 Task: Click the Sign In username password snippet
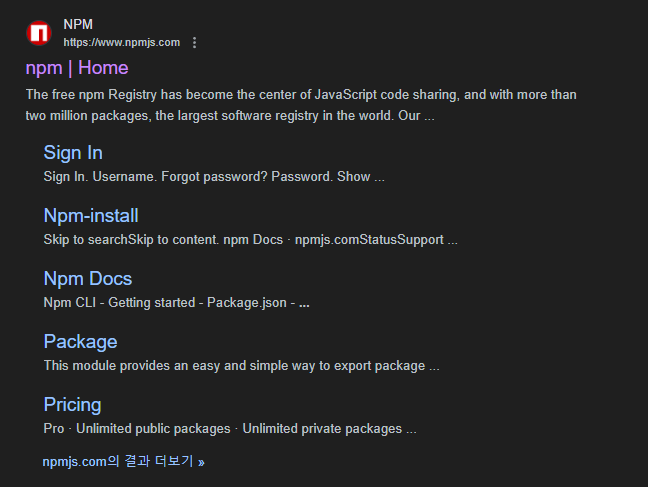213,177
